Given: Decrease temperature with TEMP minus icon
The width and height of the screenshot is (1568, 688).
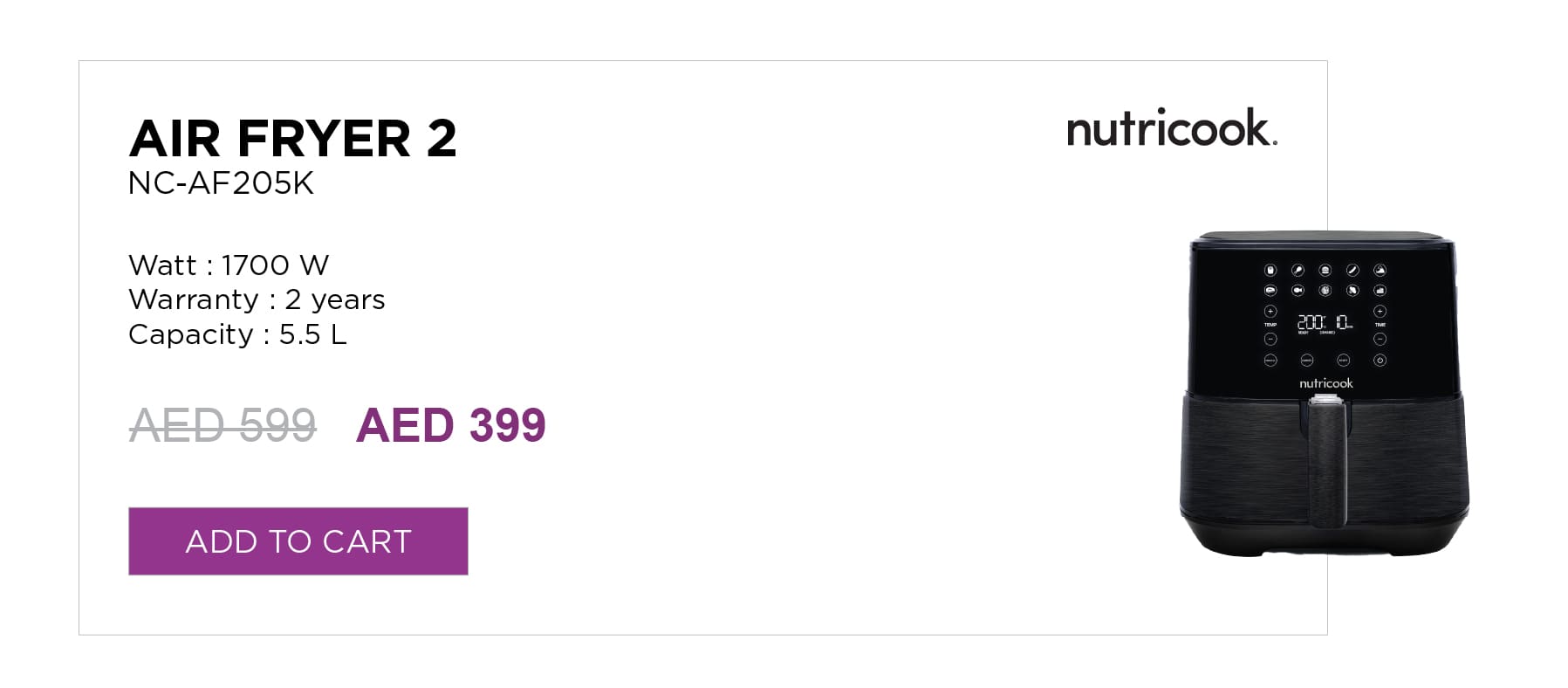Looking at the screenshot, I should (1270, 339).
